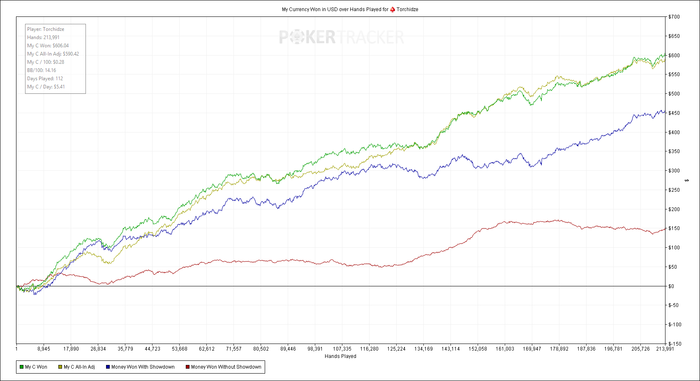Screen dimensions: 700x381
Task: Click the chart title 'My Currency Won in USD'
Action: coord(309,9)
